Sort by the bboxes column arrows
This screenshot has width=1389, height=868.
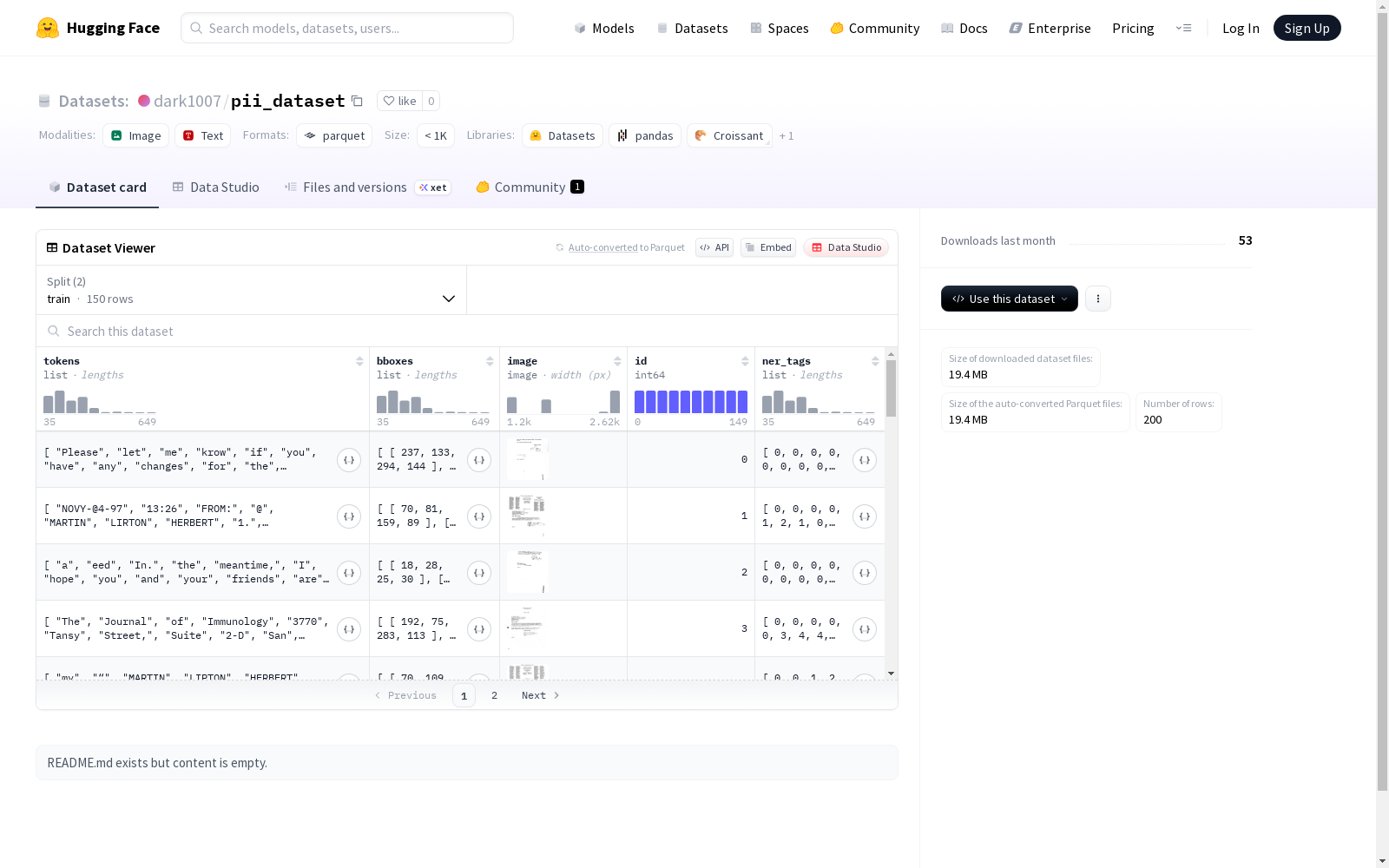click(x=490, y=361)
